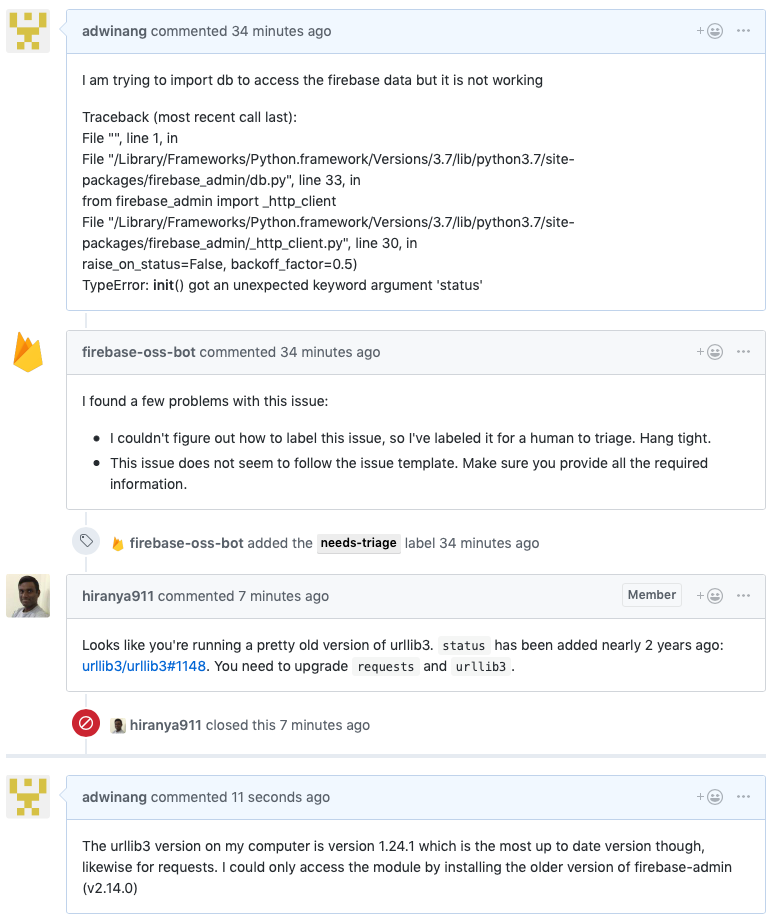Open firebase-oss-bot's Firebase logo avatar
The image size is (770, 916).
point(28,352)
